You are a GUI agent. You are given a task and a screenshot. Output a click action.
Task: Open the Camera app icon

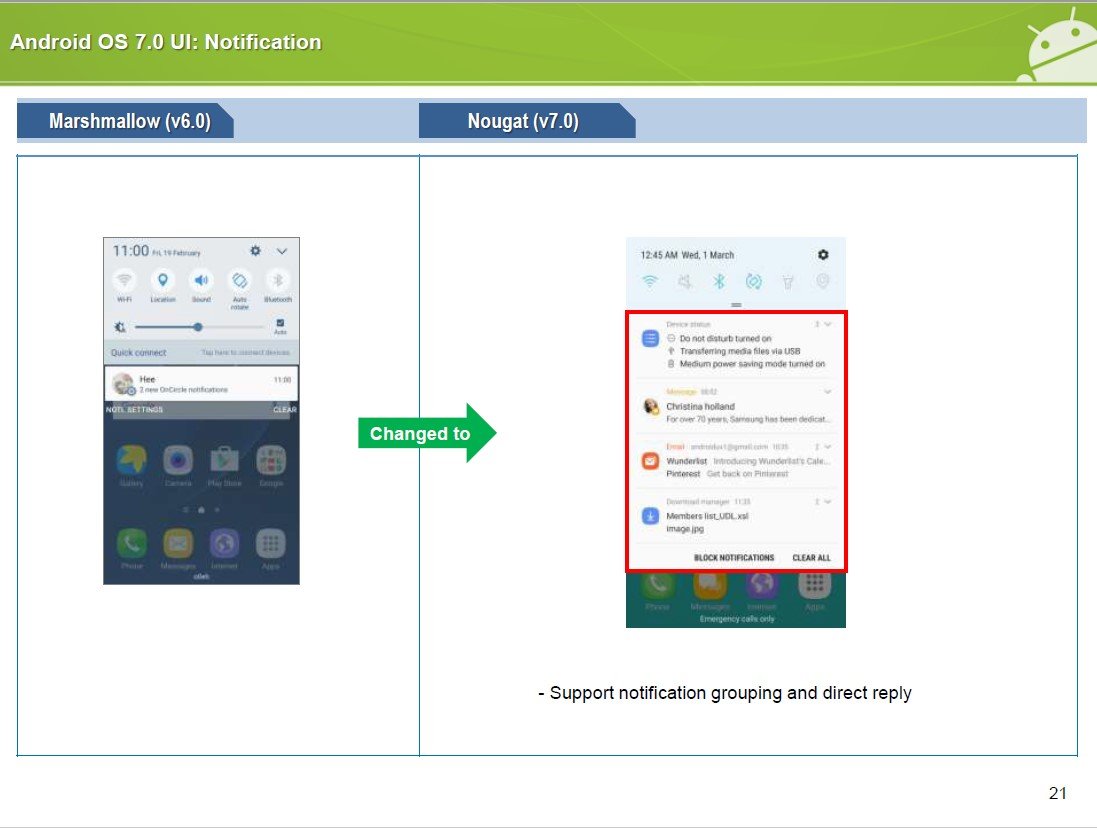(x=178, y=459)
